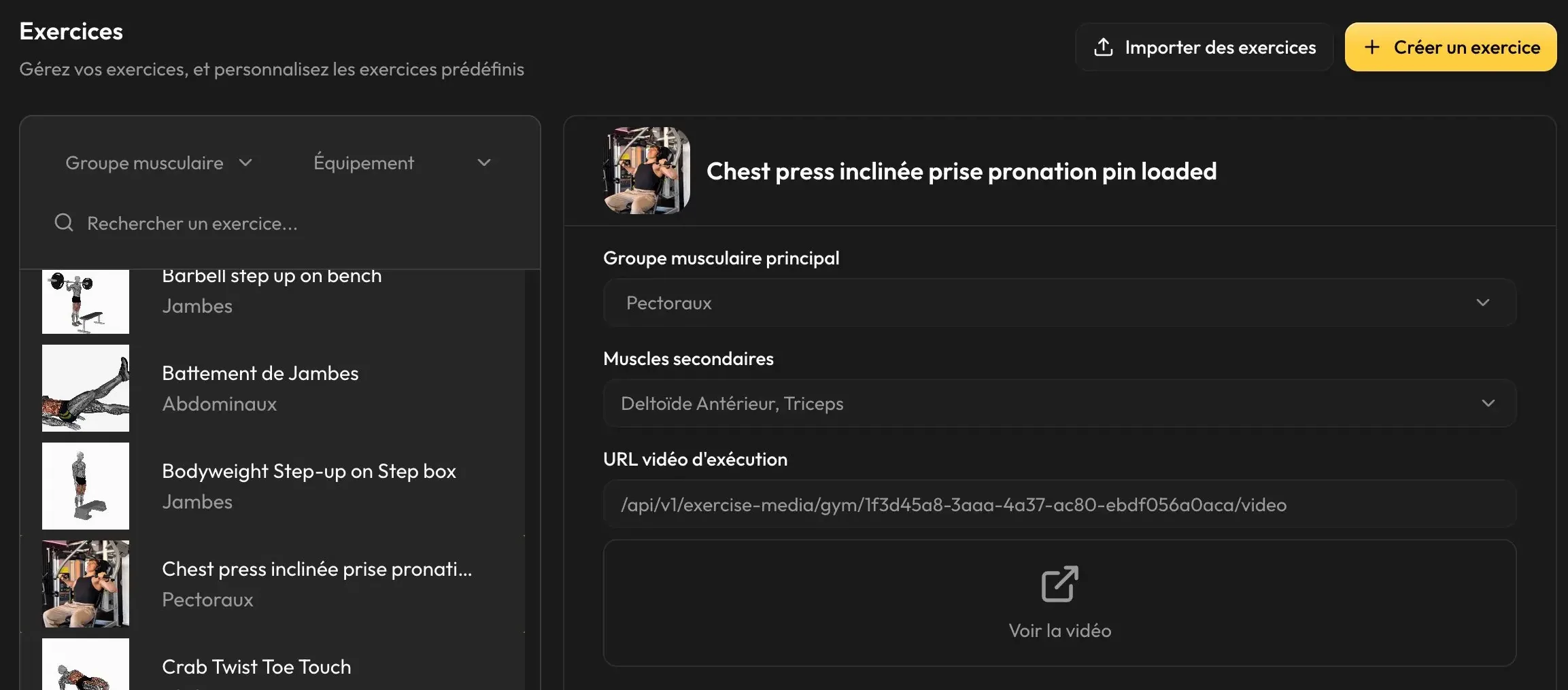This screenshot has width=1568, height=690.
Task: Click the Groupe musculaire principal label
Action: [x=721, y=258]
